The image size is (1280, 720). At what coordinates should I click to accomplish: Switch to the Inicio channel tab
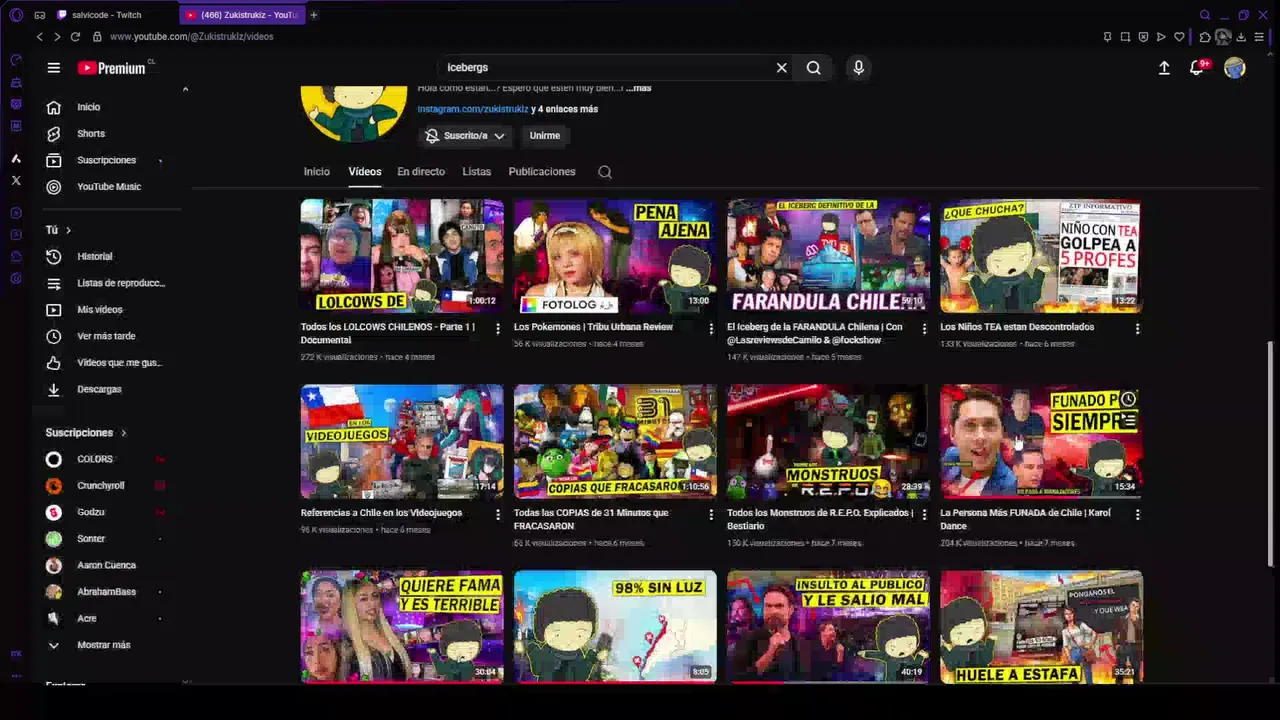pyautogui.click(x=317, y=172)
